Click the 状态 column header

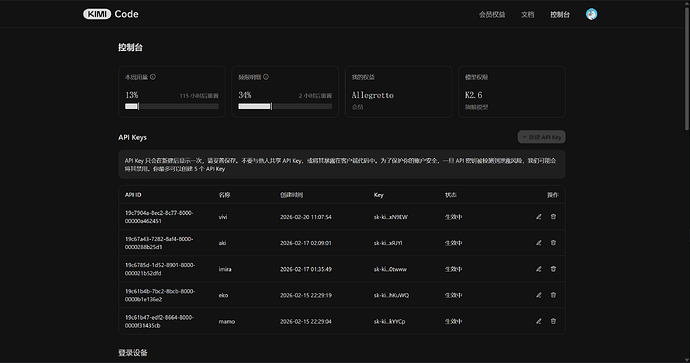tap(451, 194)
